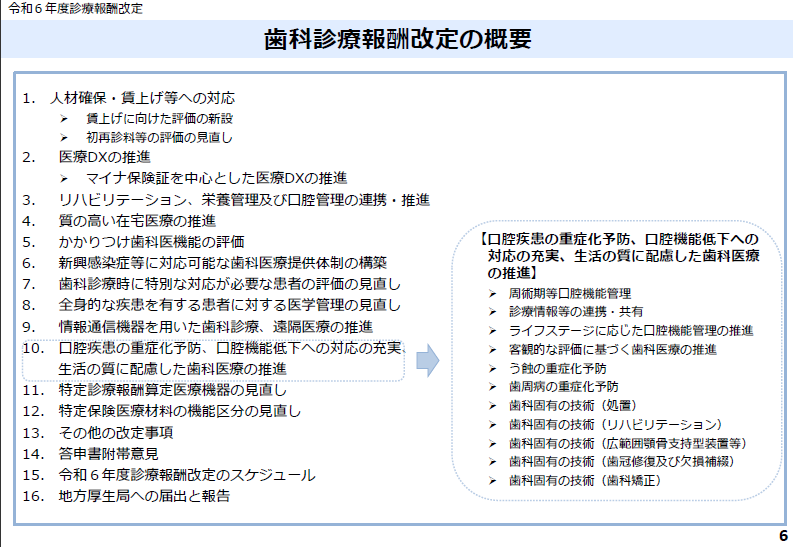Image resolution: width=793 pixels, height=547 pixels.
Task: Click the blue right-pointing arrow shape
Action: point(427,360)
